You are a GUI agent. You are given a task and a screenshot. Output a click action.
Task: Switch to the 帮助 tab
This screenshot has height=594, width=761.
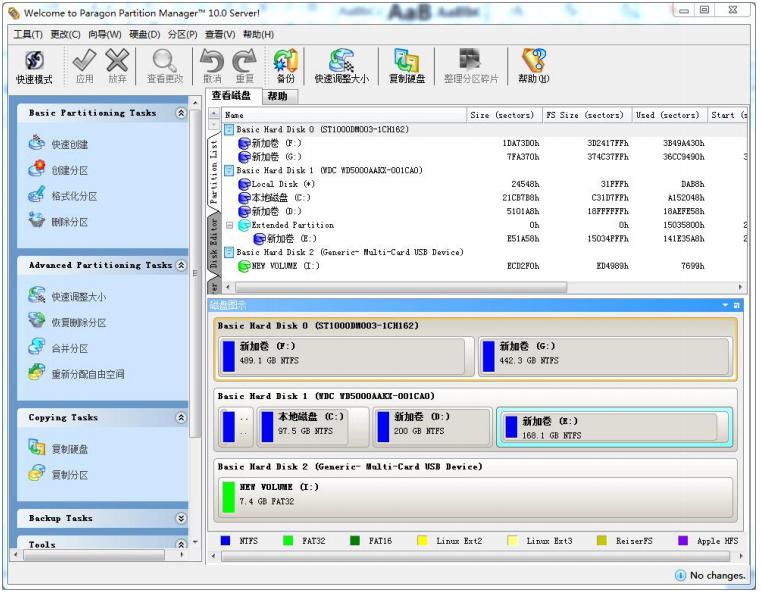point(277,96)
